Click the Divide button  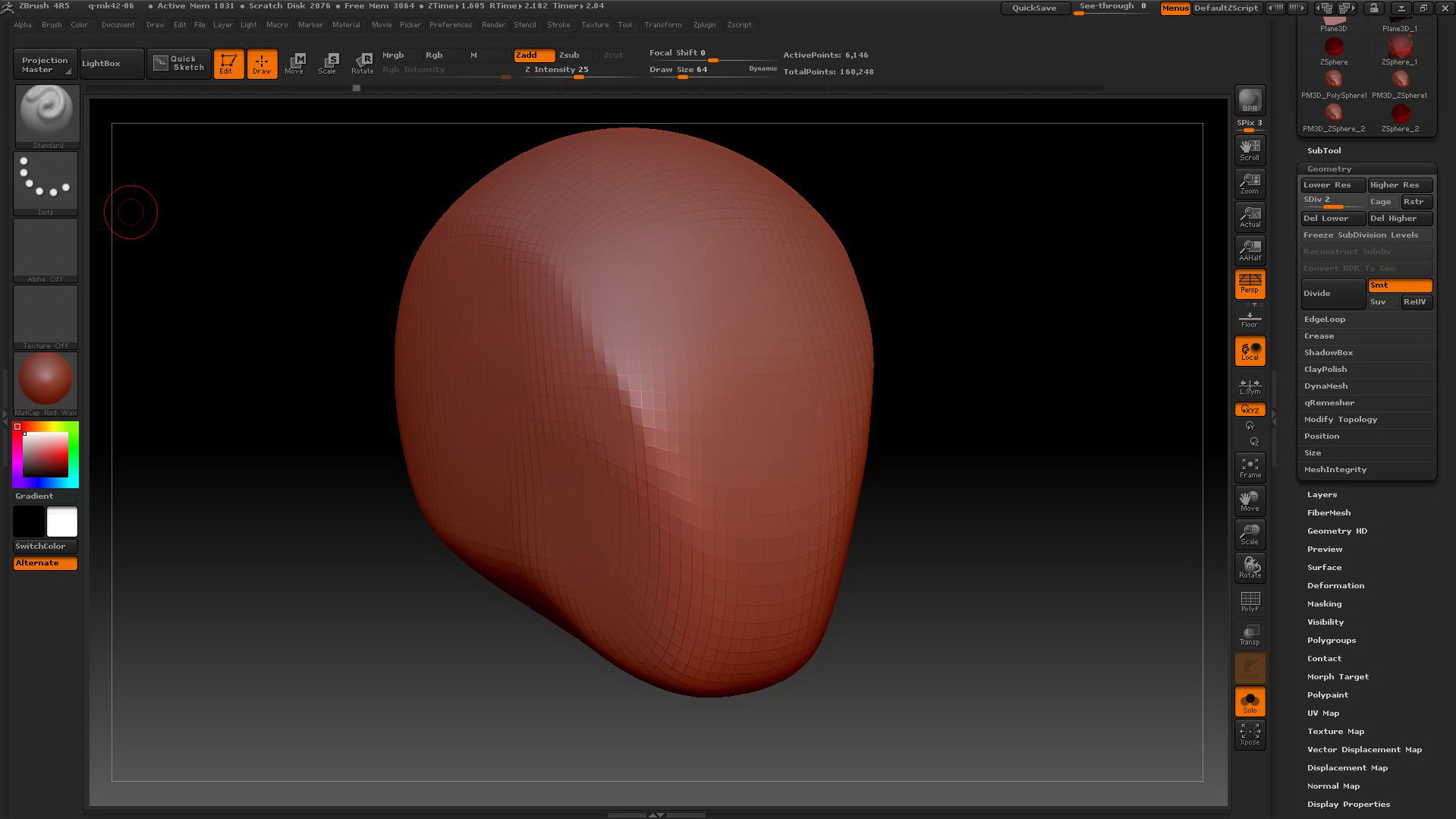(1333, 294)
